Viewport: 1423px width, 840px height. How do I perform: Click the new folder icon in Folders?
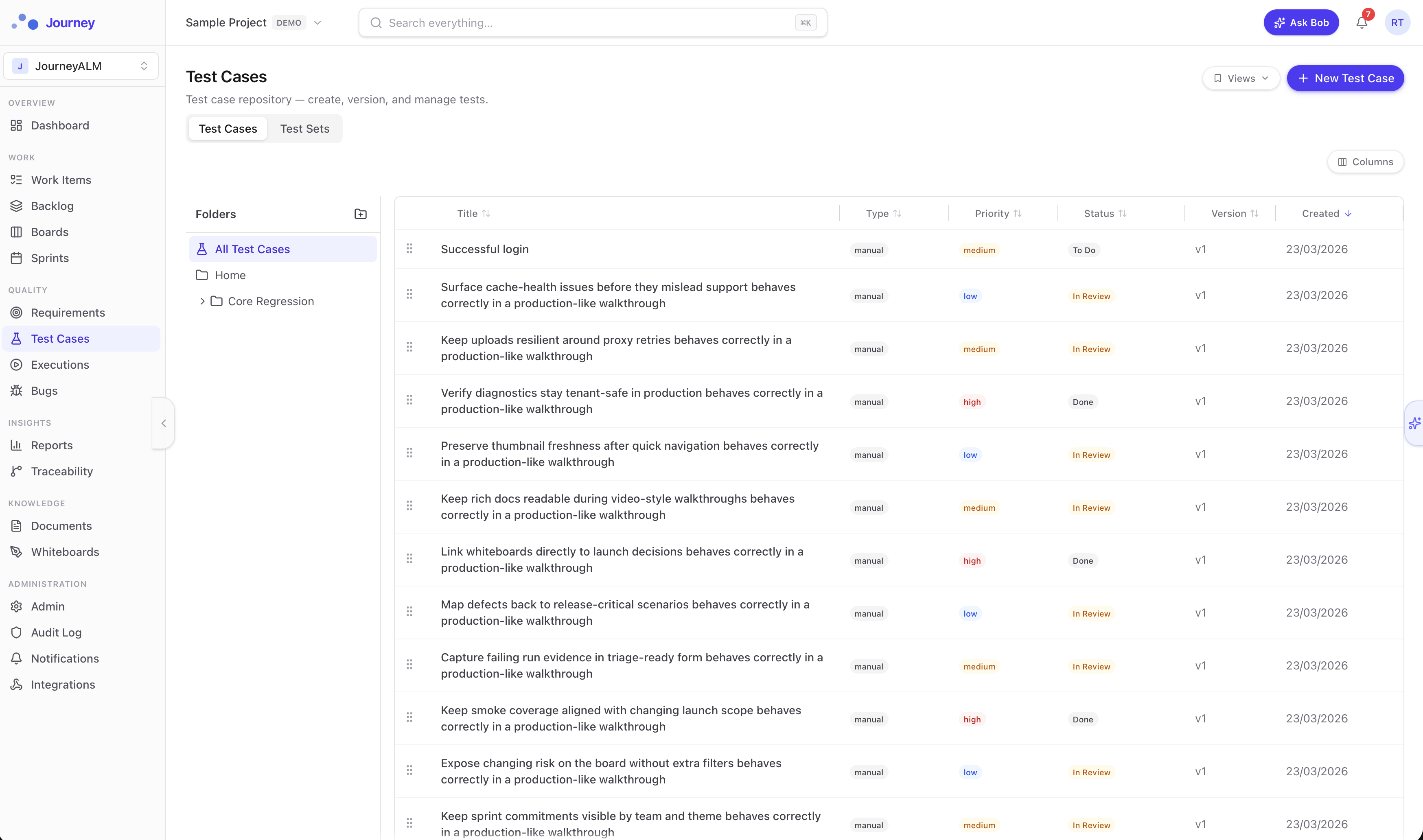[x=361, y=214]
